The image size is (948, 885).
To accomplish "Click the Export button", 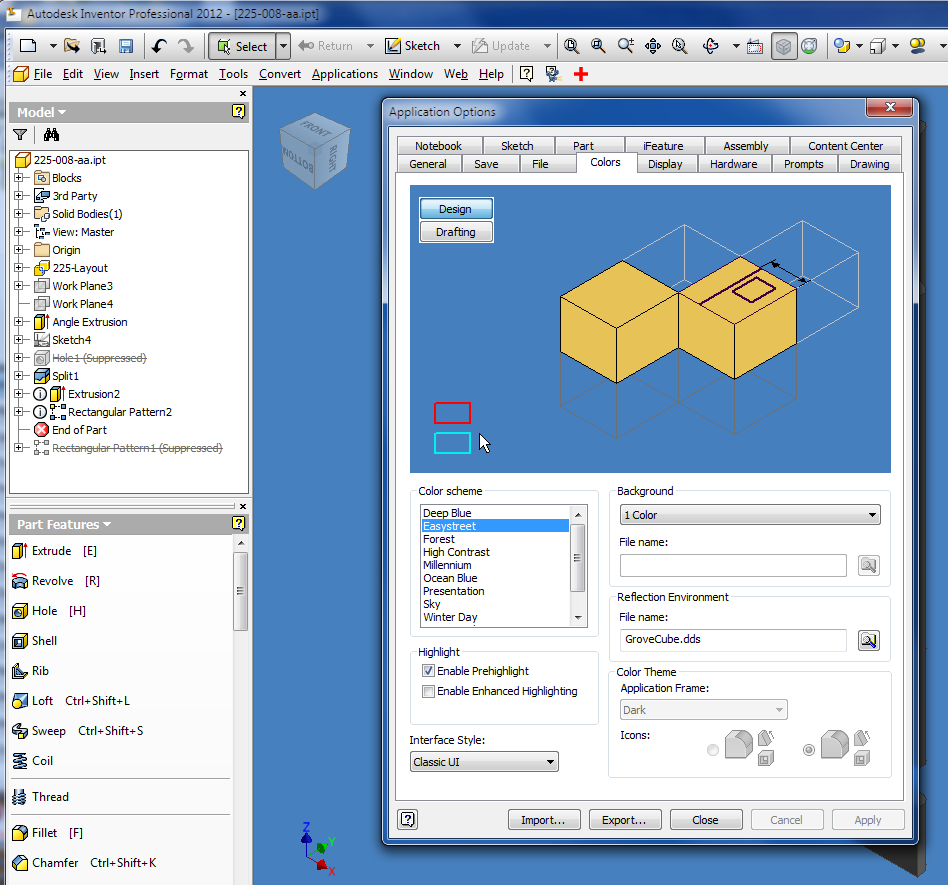I will point(625,819).
